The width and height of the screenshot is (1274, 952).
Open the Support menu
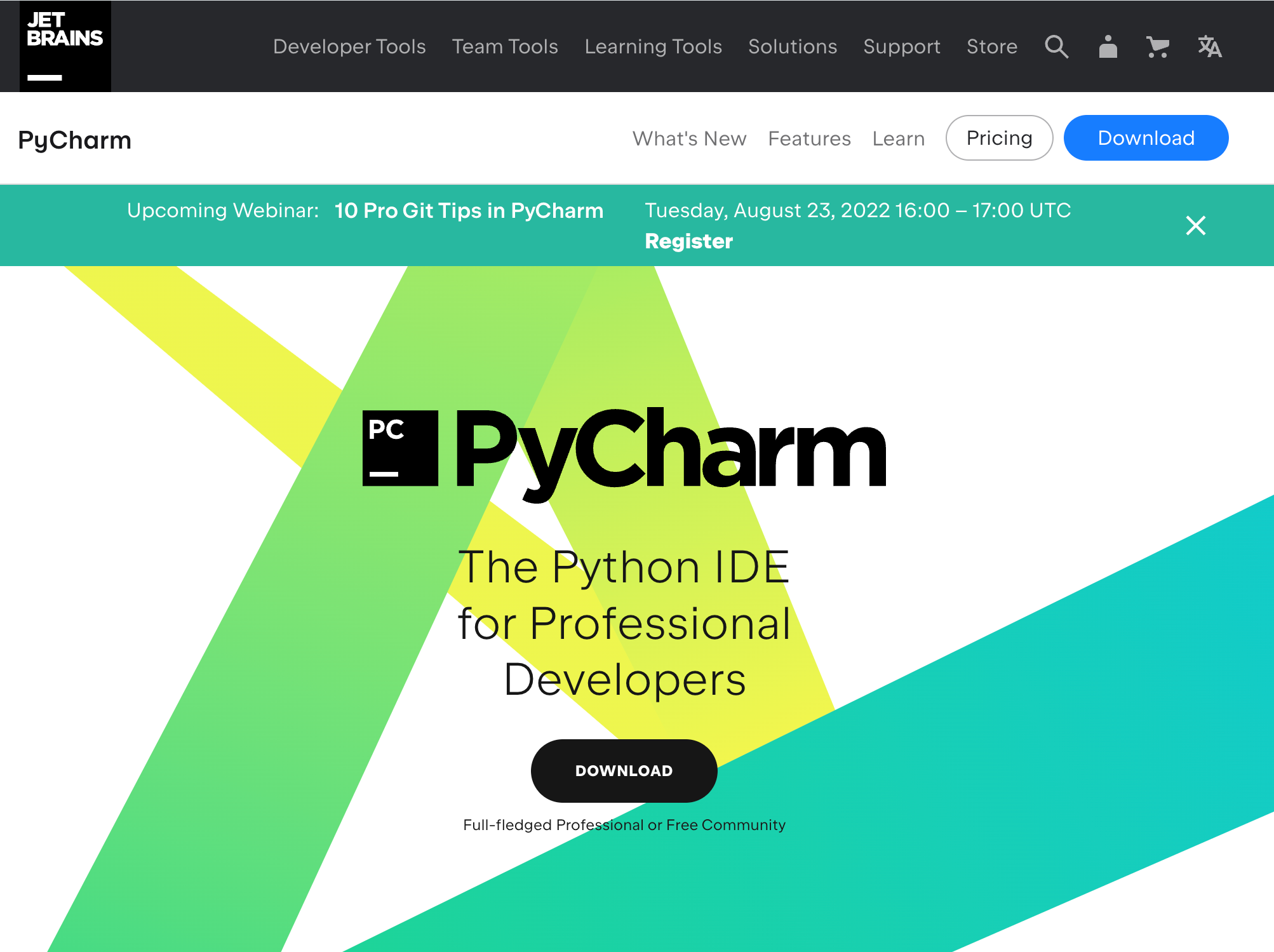pos(901,46)
